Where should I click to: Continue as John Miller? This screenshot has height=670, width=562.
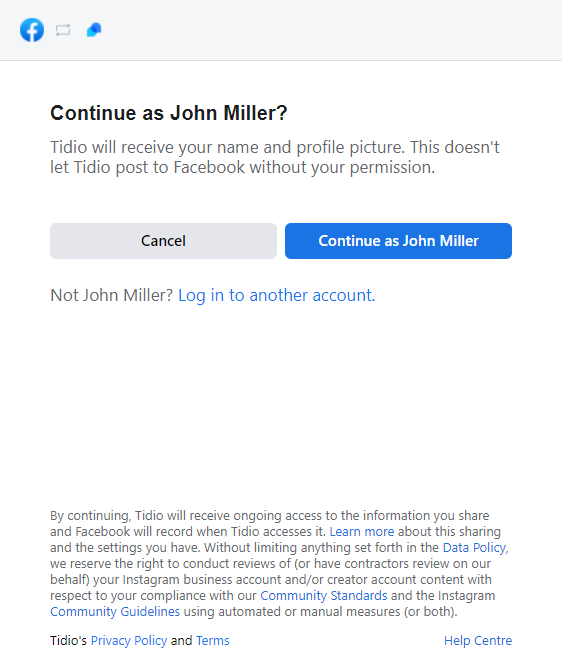(x=398, y=241)
